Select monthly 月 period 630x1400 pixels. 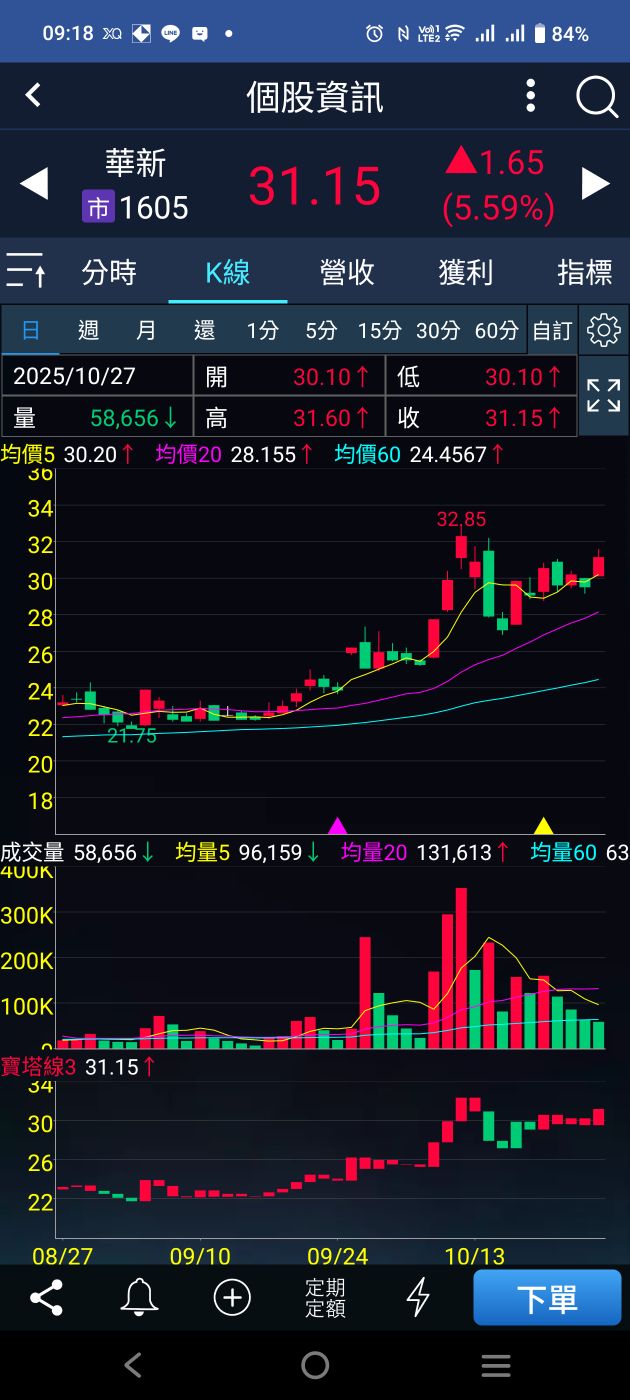[146, 330]
